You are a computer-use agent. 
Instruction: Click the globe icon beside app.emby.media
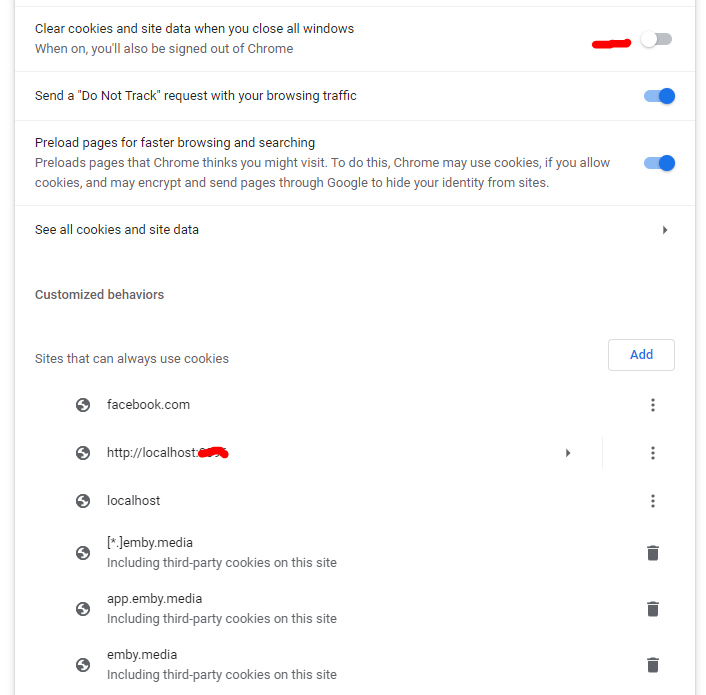(83, 609)
